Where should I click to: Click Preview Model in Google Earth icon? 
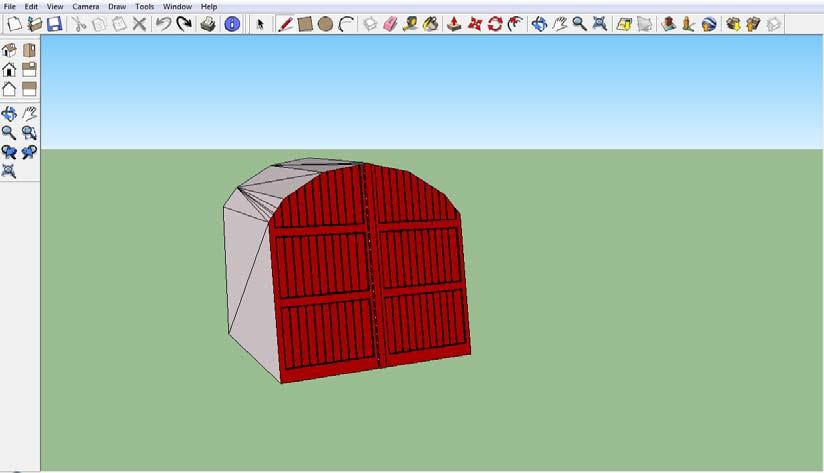pos(709,24)
